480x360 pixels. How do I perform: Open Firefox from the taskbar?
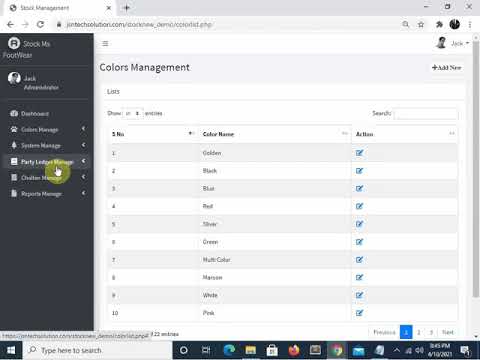tap(294, 350)
